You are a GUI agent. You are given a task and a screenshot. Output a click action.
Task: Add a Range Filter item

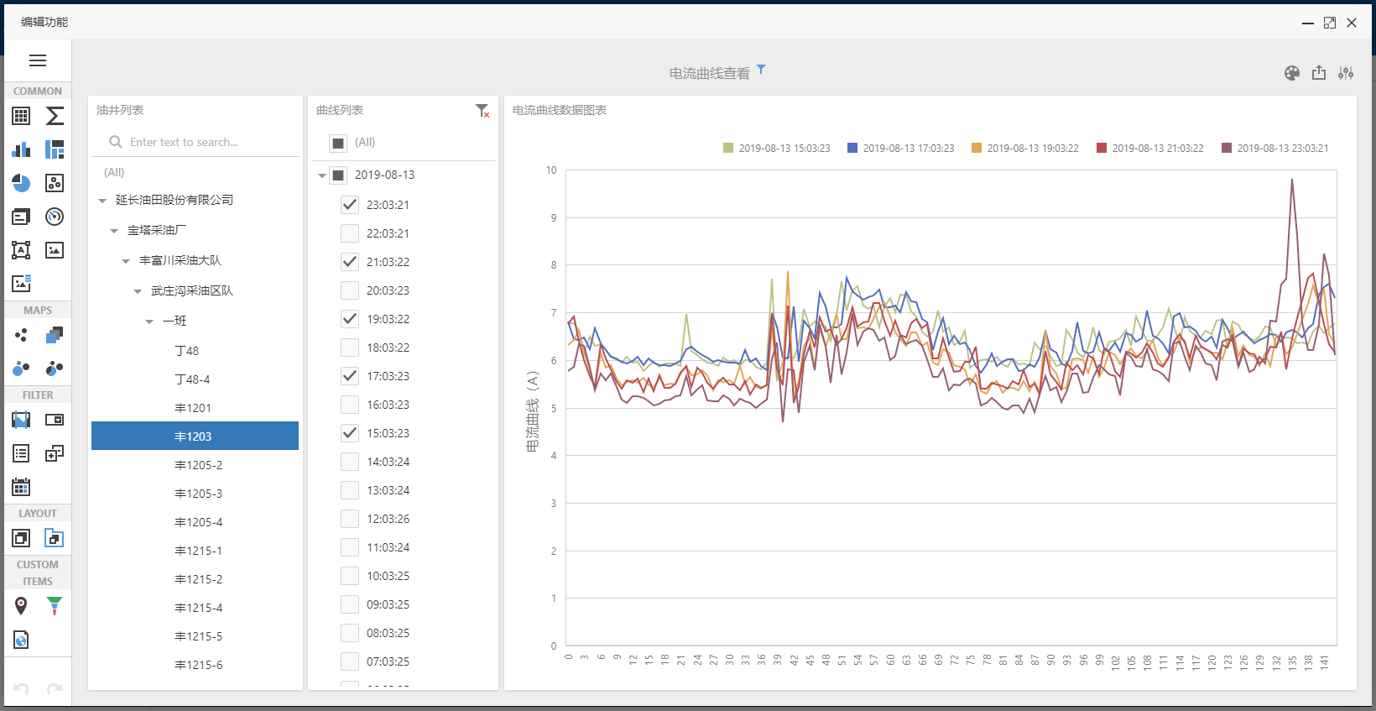(21, 420)
